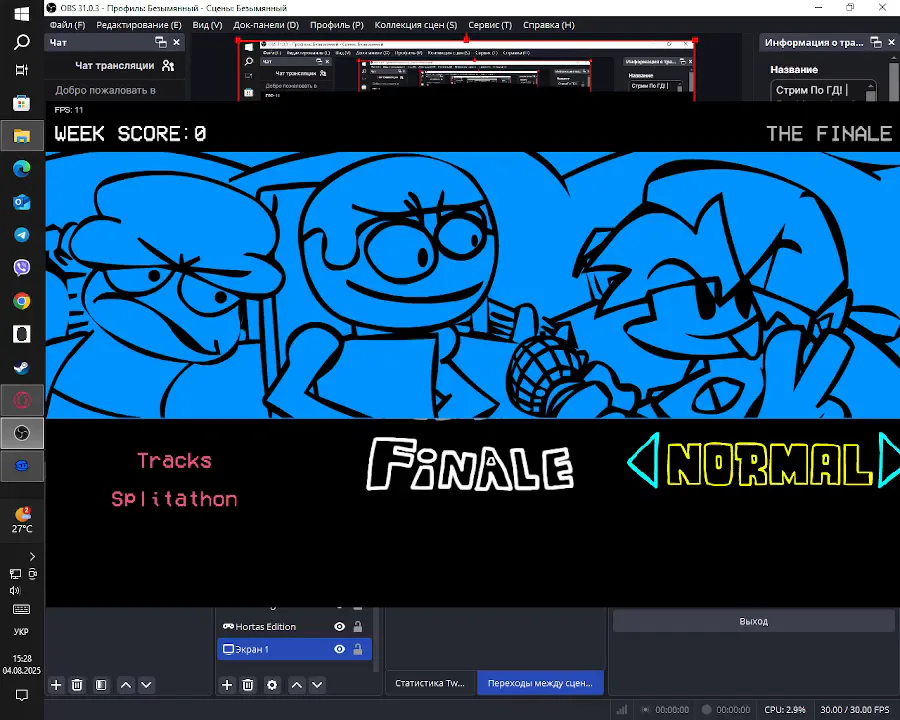Viewport: 900px width, 720px height.
Task: Close the Информация о трансляции dock
Action: pyautogui.click(x=891, y=42)
